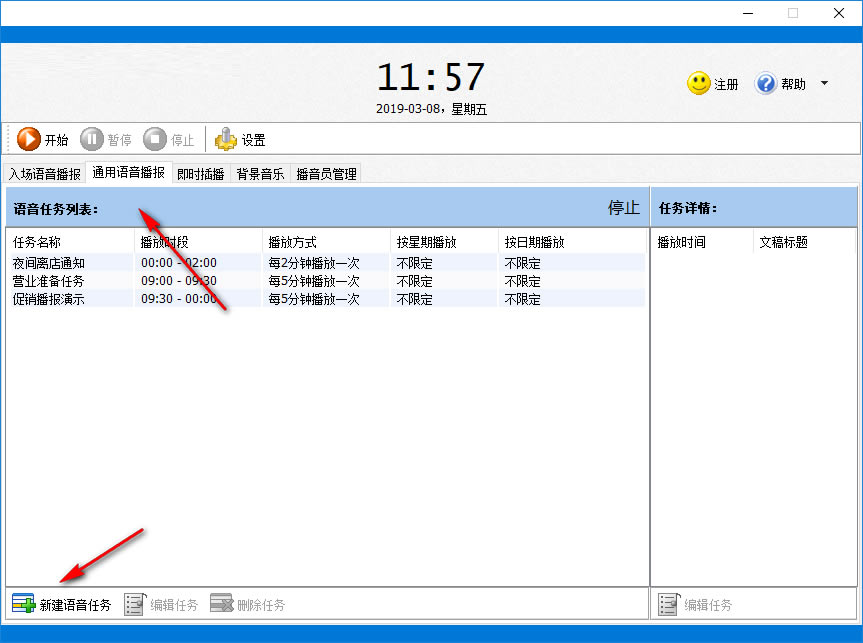The image size is (863, 643).
Task: Click 编辑任务 below the task details panel
Action: [x=696, y=604]
